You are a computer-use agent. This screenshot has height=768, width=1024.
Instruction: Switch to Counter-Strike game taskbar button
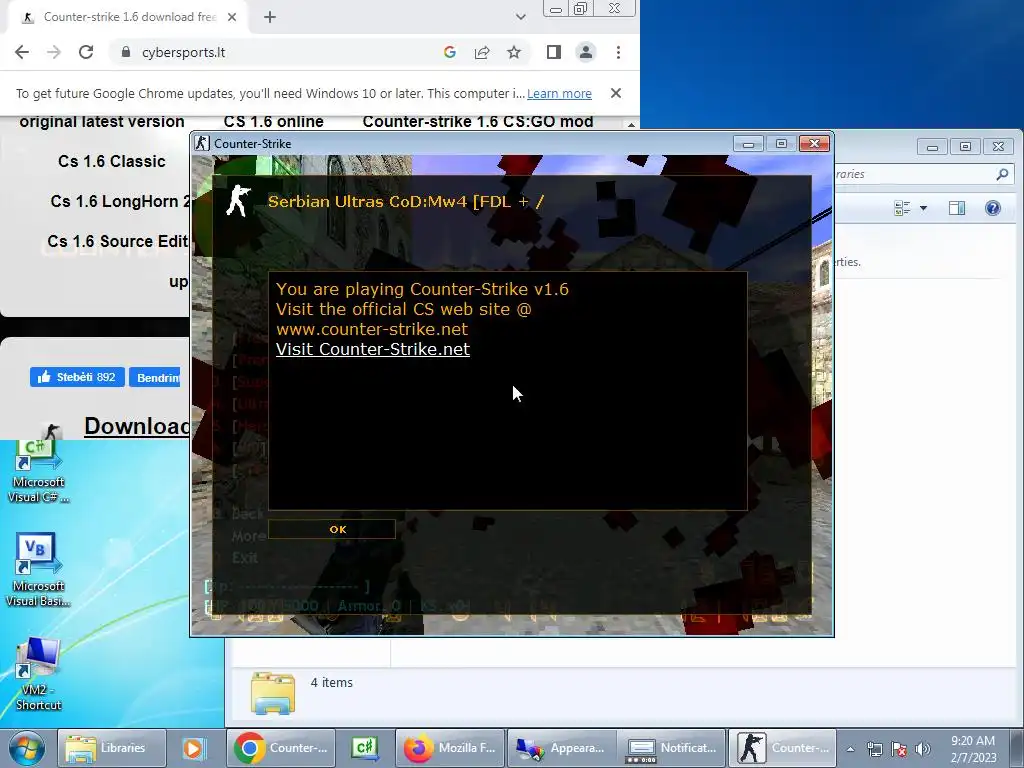tap(782, 748)
